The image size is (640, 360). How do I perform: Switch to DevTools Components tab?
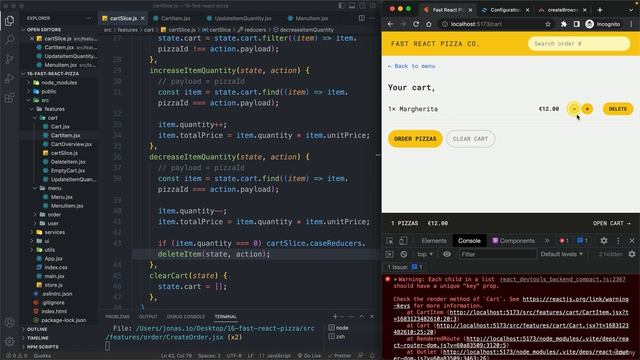(513, 241)
